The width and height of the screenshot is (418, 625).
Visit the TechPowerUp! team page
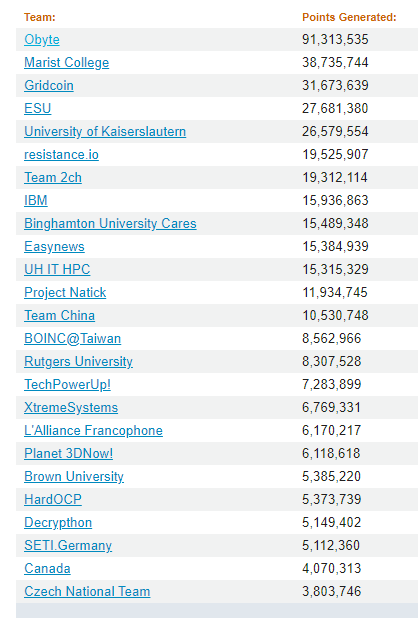[67, 385]
